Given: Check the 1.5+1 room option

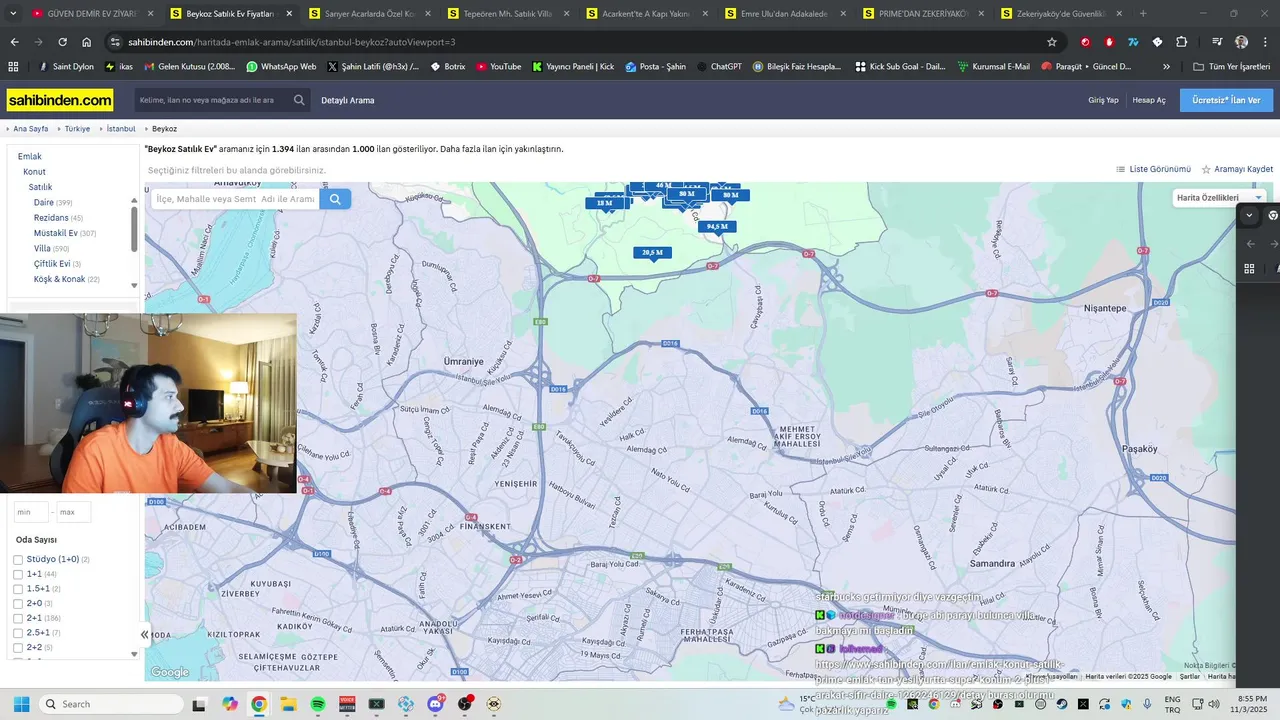Looking at the screenshot, I should 18,589.
